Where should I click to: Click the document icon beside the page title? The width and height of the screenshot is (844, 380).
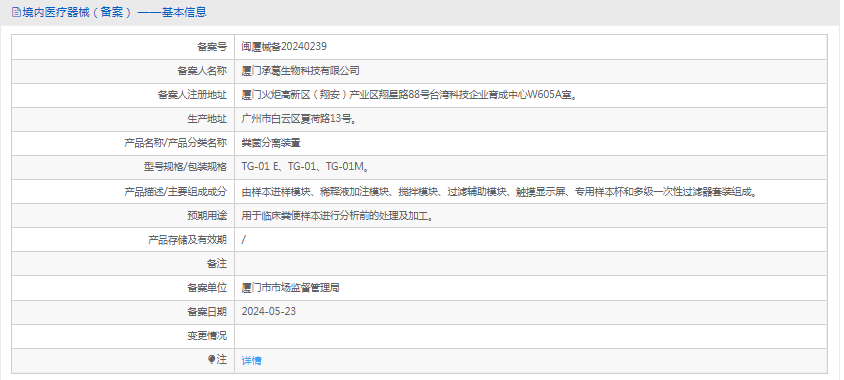click(x=16, y=12)
